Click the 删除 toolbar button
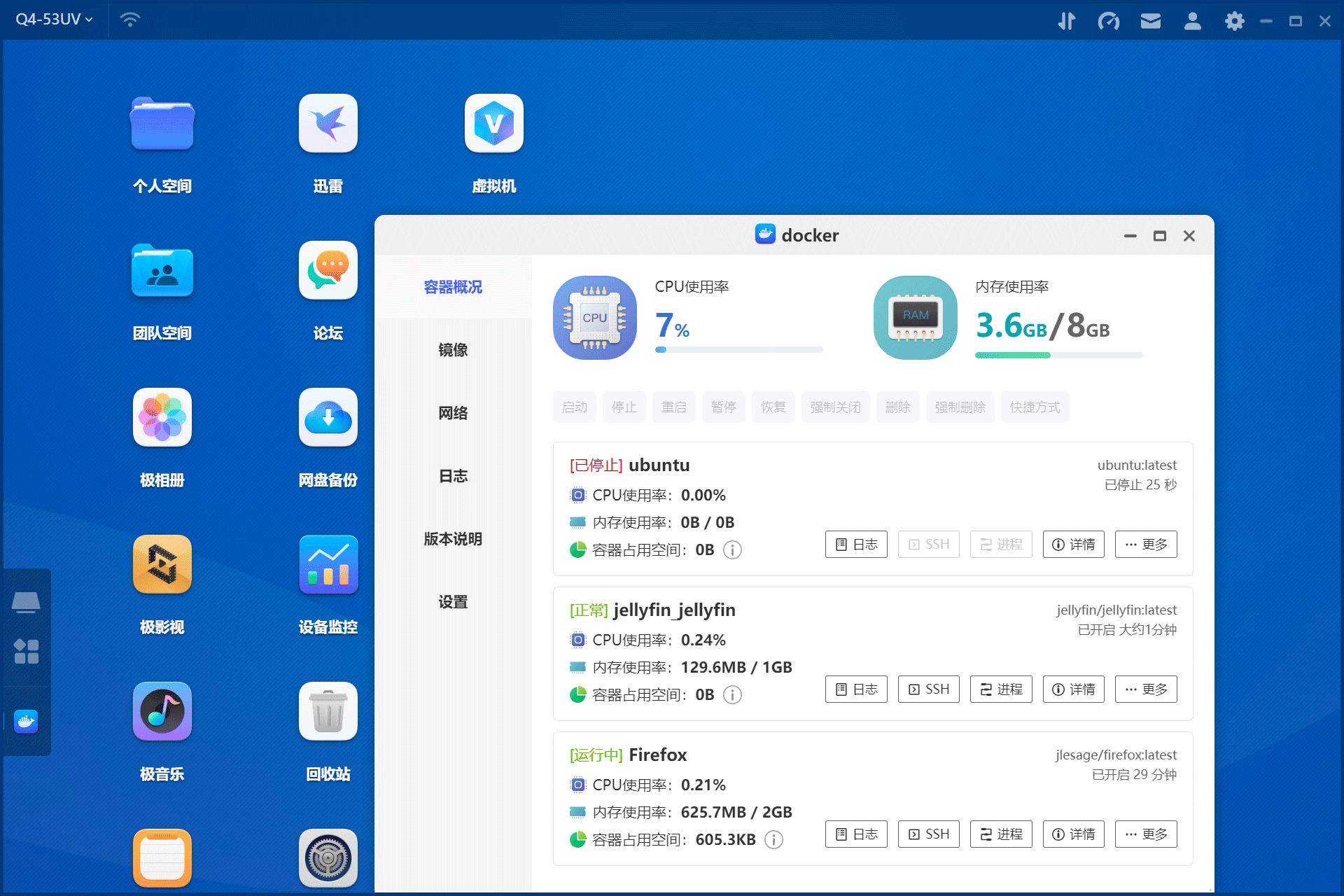The height and width of the screenshot is (896, 1344). 897,407
